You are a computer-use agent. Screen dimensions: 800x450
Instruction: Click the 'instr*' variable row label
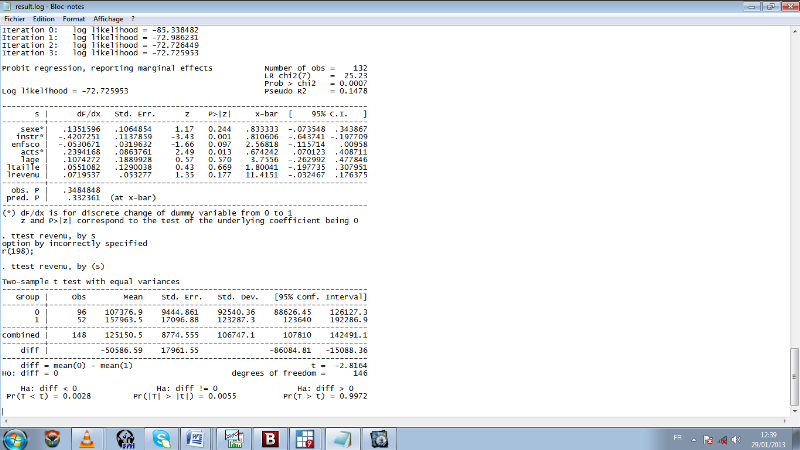point(30,137)
